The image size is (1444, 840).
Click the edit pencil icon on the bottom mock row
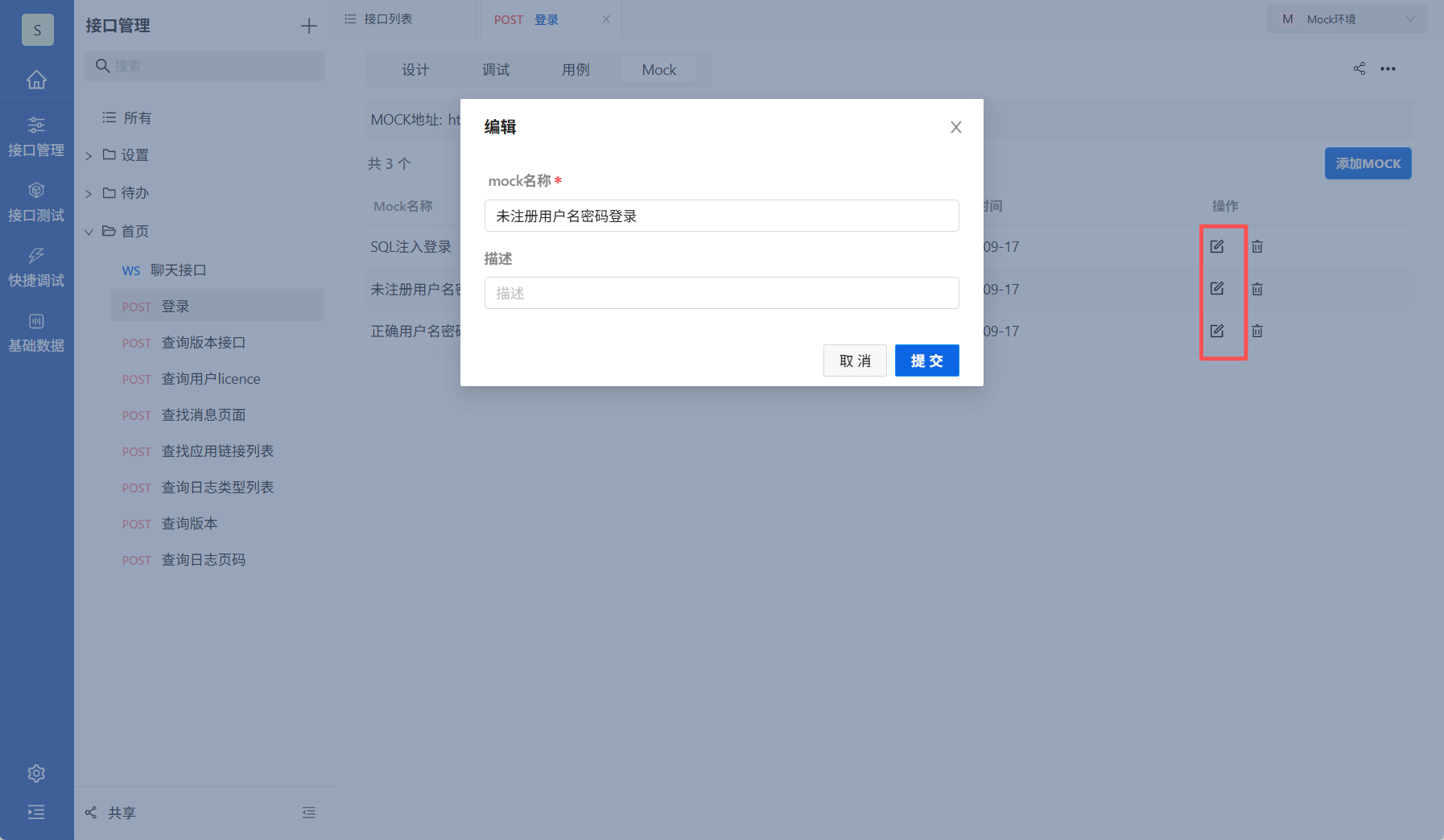pos(1218,331)
